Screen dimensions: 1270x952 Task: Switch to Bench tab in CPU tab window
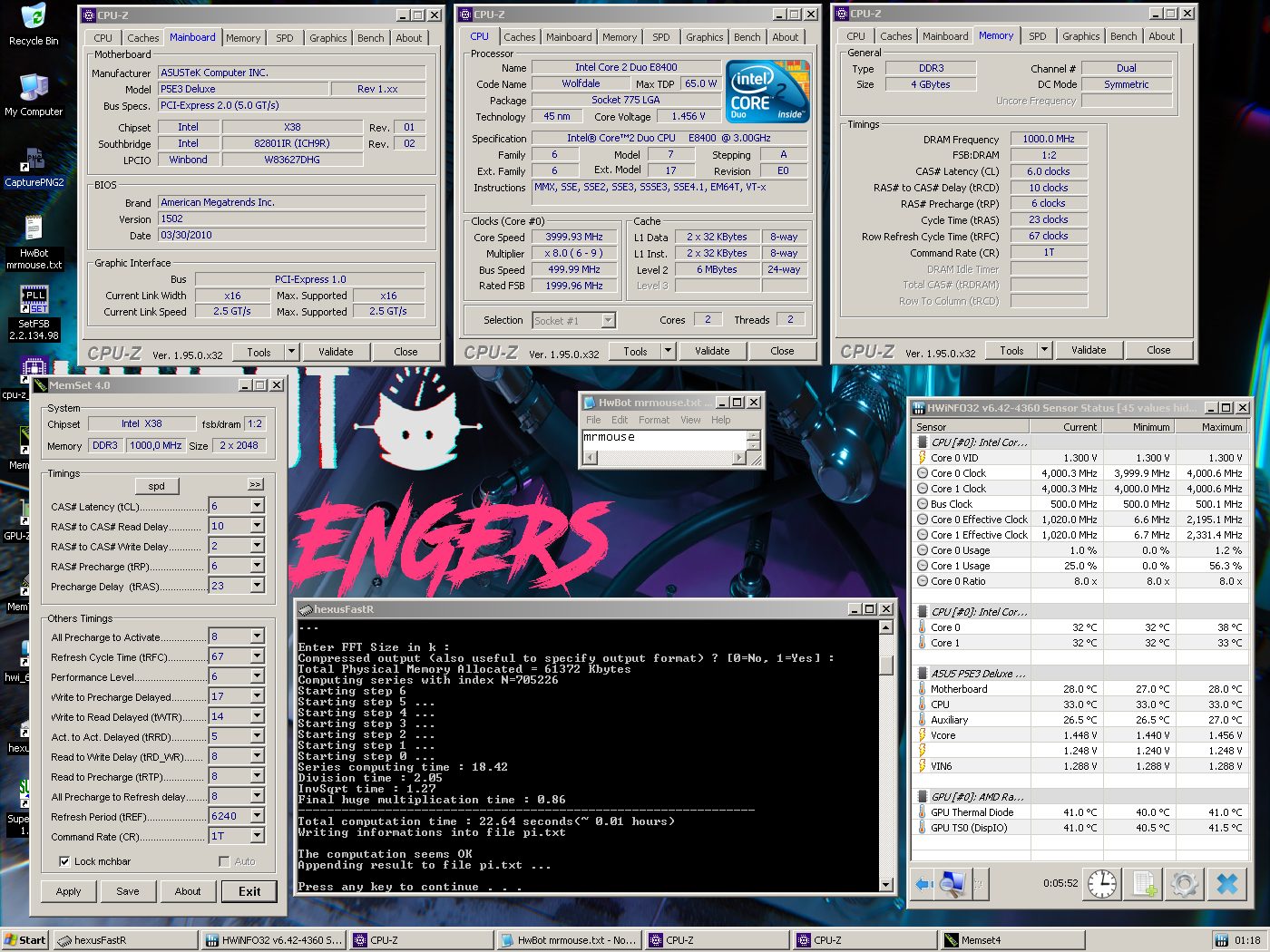click(x=747, y=37)
